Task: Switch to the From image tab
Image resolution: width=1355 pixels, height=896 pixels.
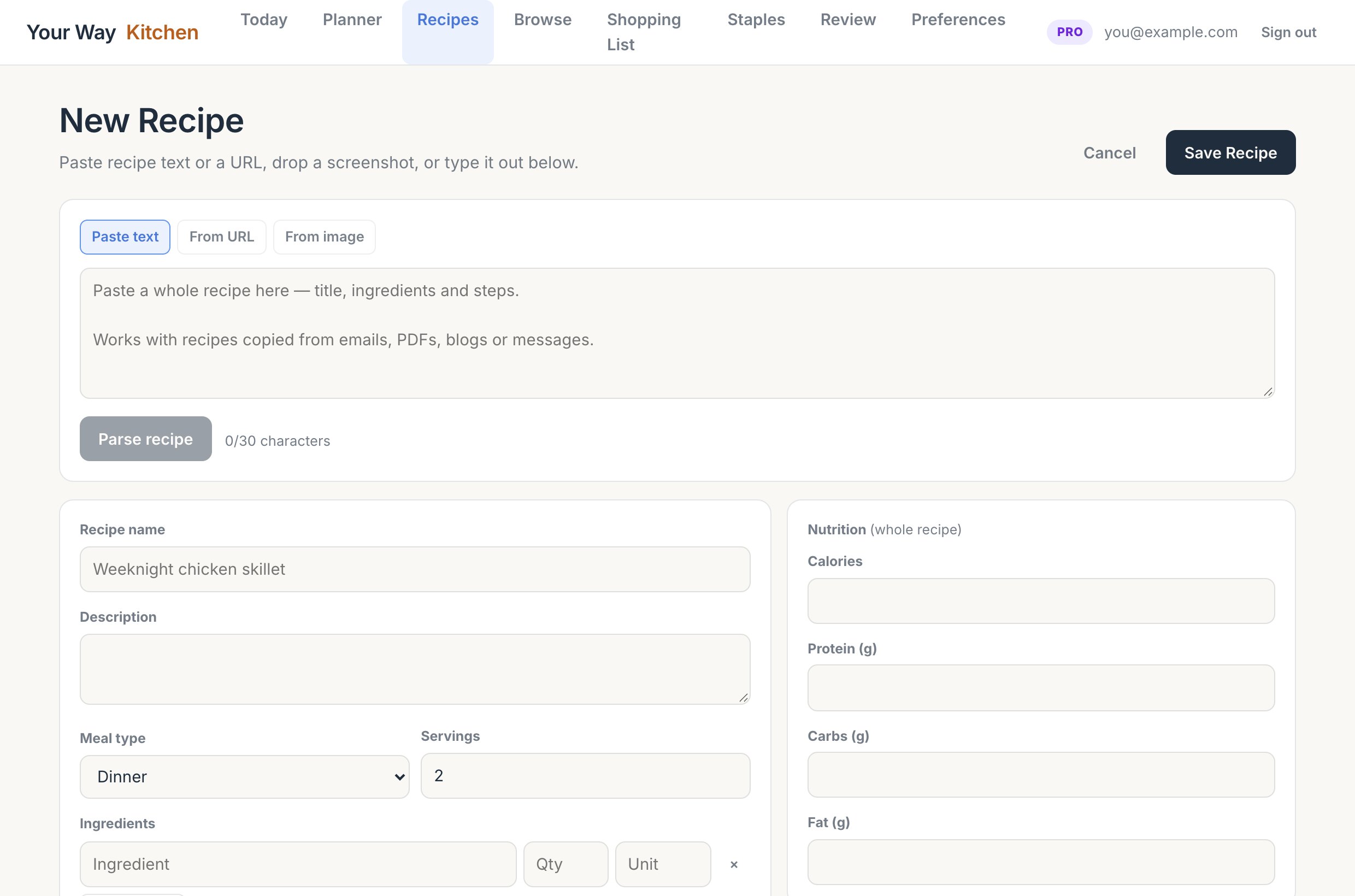Action: coord(325,237)
